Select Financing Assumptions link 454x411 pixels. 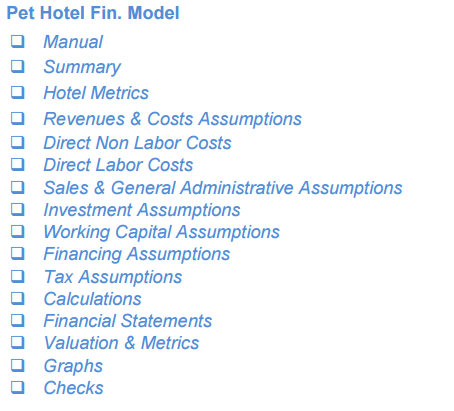tap(137, 254)
